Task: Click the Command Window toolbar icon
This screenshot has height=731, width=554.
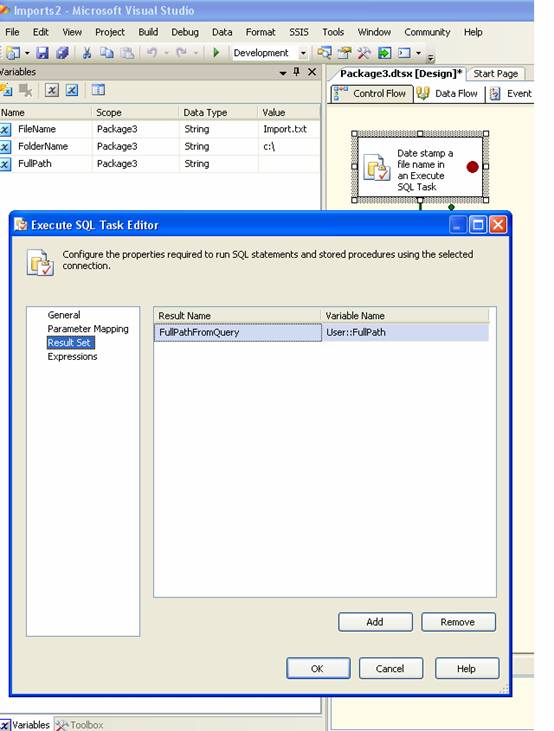Action: 404,53
